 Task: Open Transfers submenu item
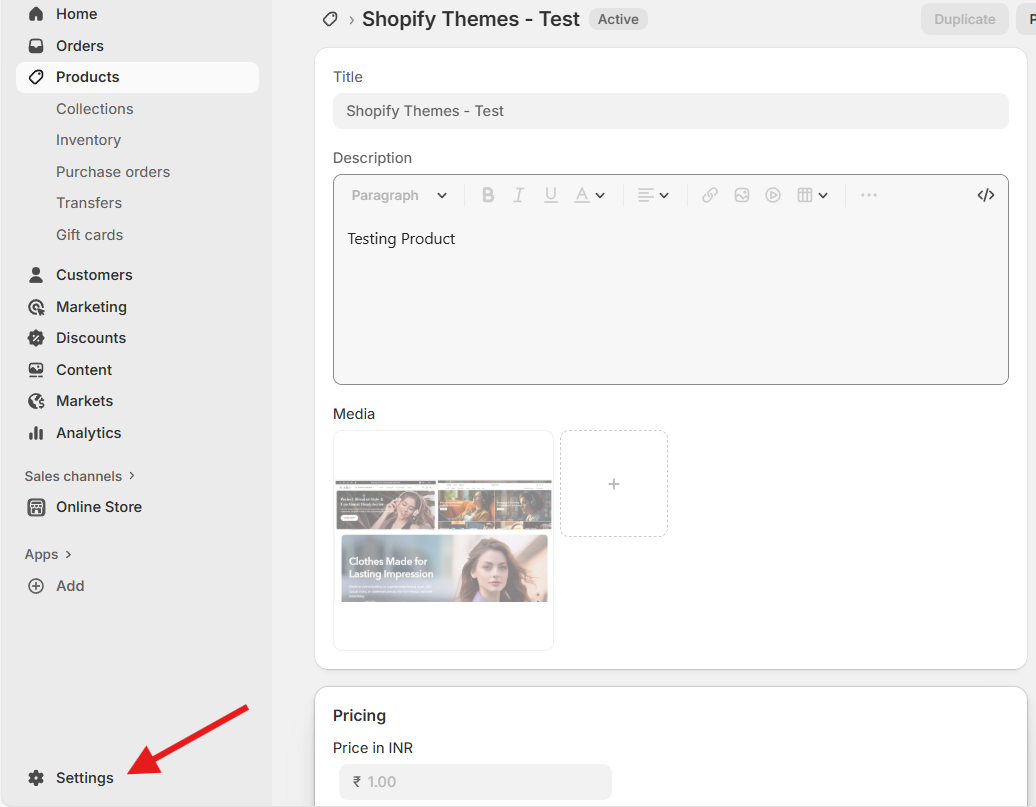click(89, 203)
